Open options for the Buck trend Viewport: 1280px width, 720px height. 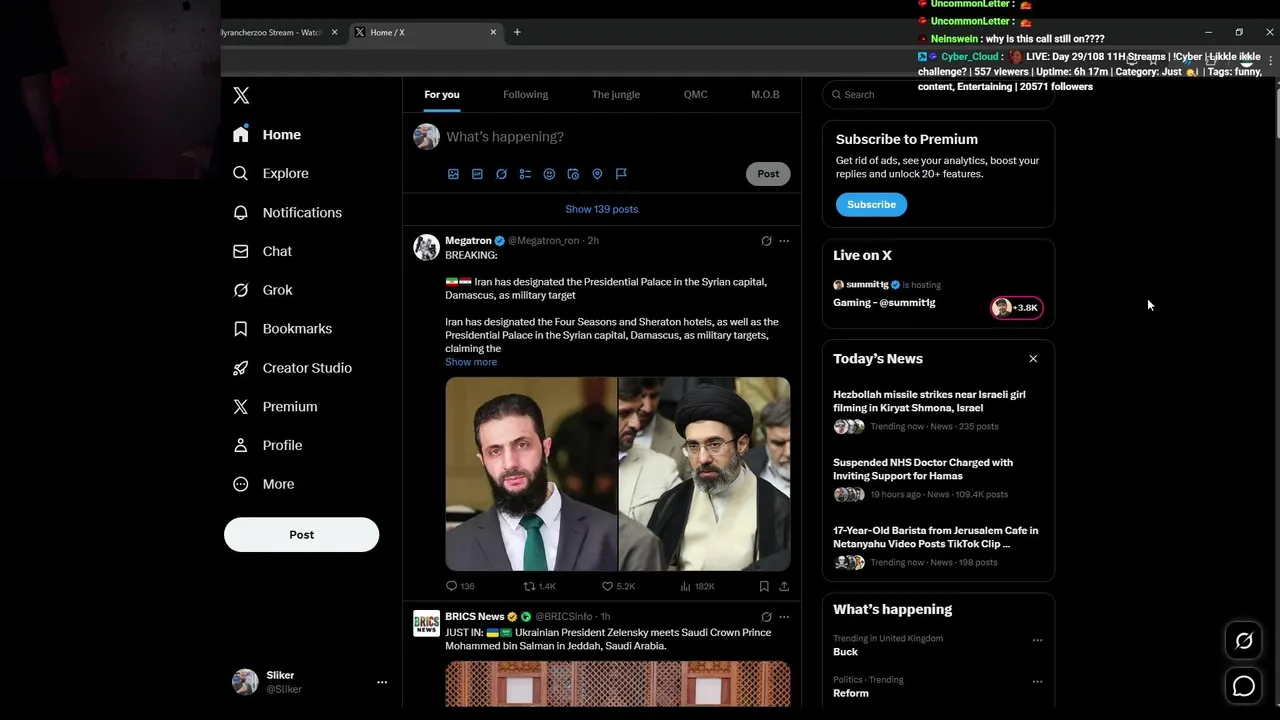pos(1037,640)
